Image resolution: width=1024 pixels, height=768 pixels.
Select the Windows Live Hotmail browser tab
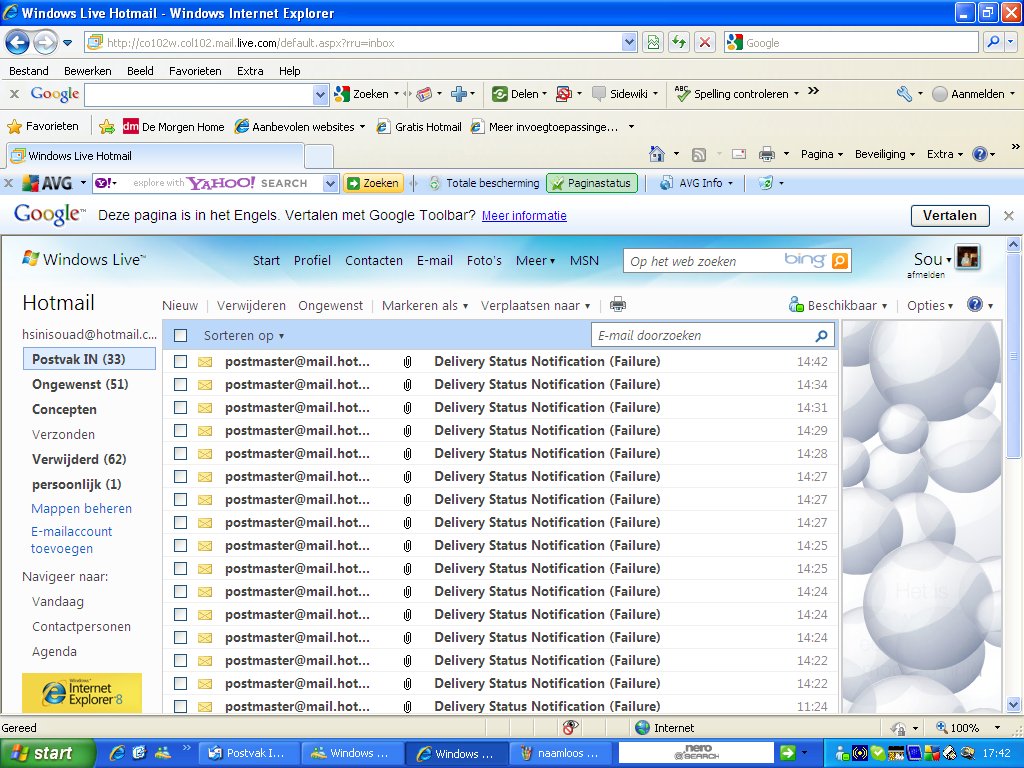(155, 155)
